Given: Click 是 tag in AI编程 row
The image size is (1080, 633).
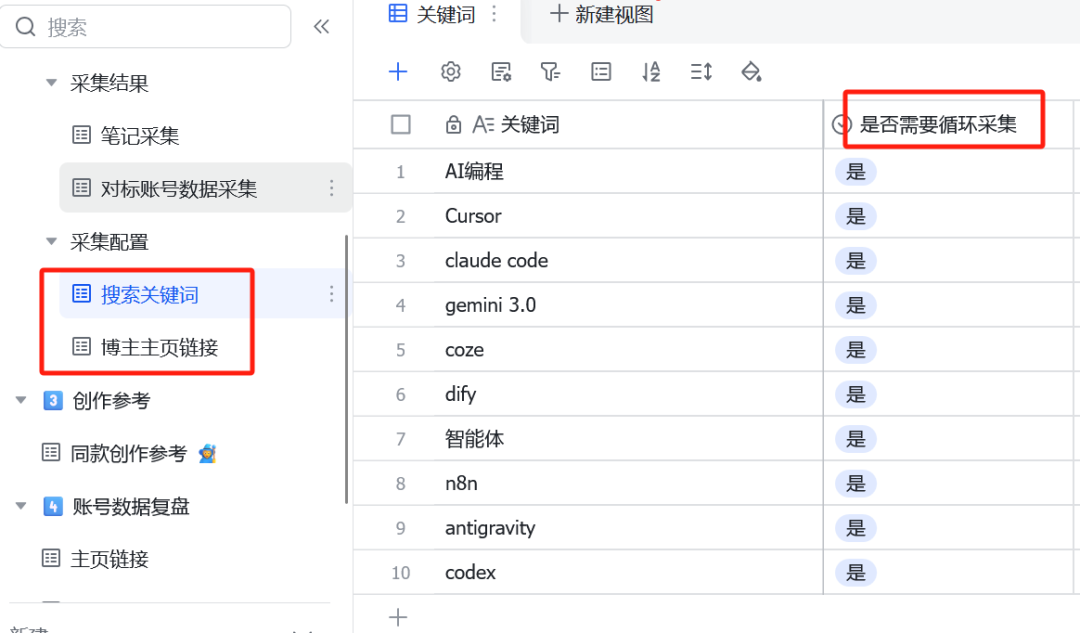Looking at the screenshot, I should click(855, 172).
